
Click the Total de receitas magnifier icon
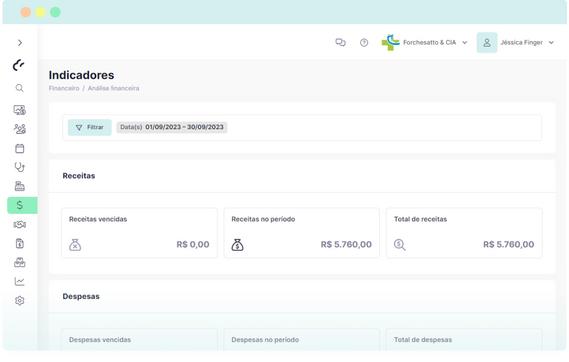[400, 245]
